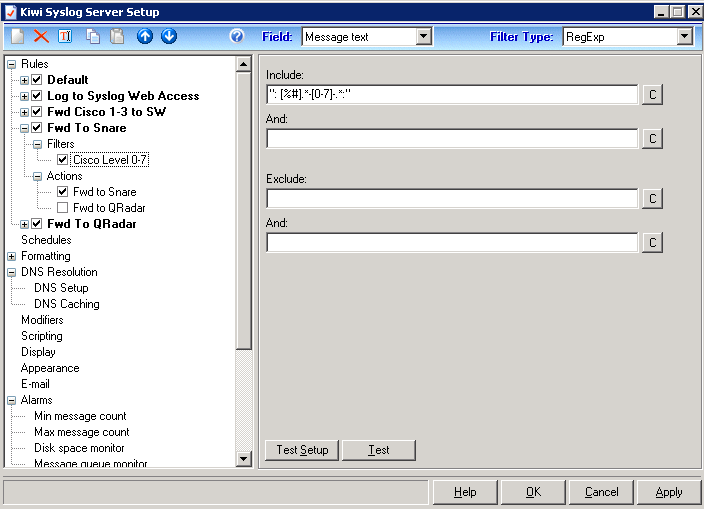
Task: Open the Display settings item
Action: point(38,352)
